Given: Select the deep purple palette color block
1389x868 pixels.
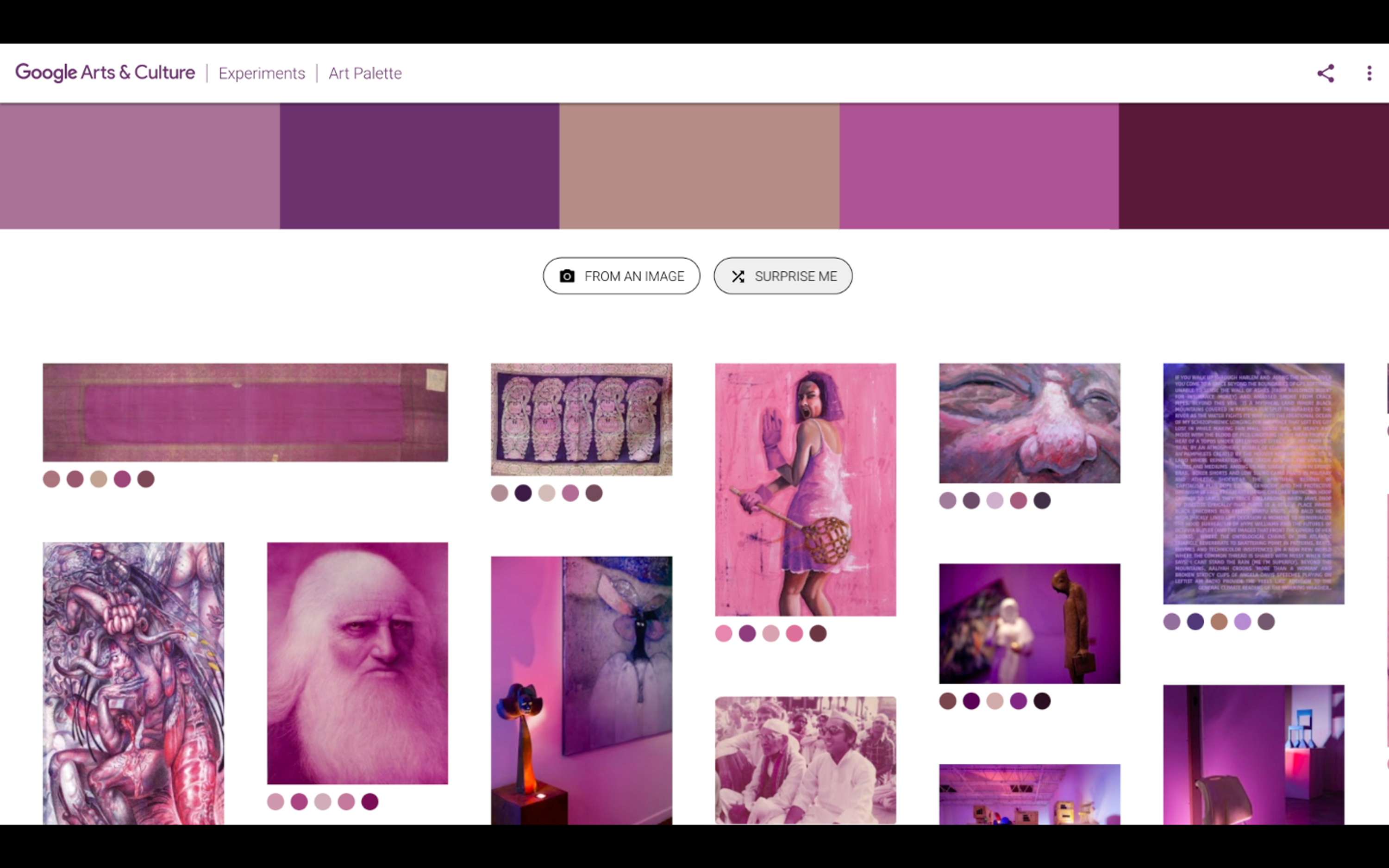Looking at the screenshot, I should pyautogui.click(x=419, y=166).
